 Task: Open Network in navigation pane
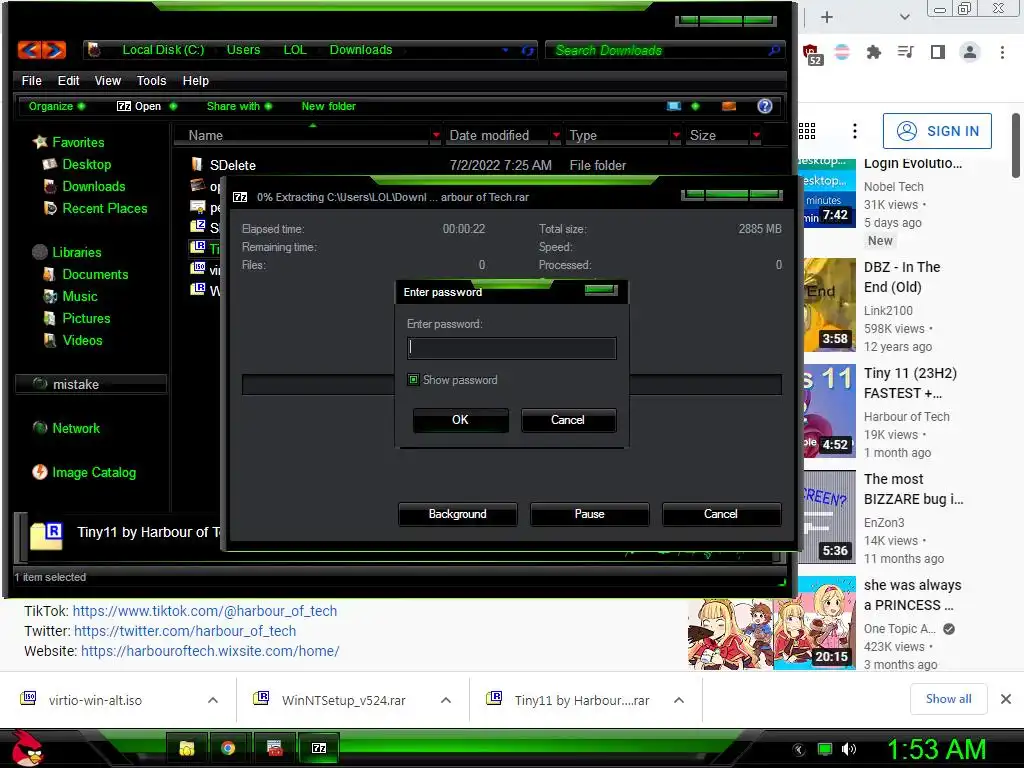click(76, 428)
